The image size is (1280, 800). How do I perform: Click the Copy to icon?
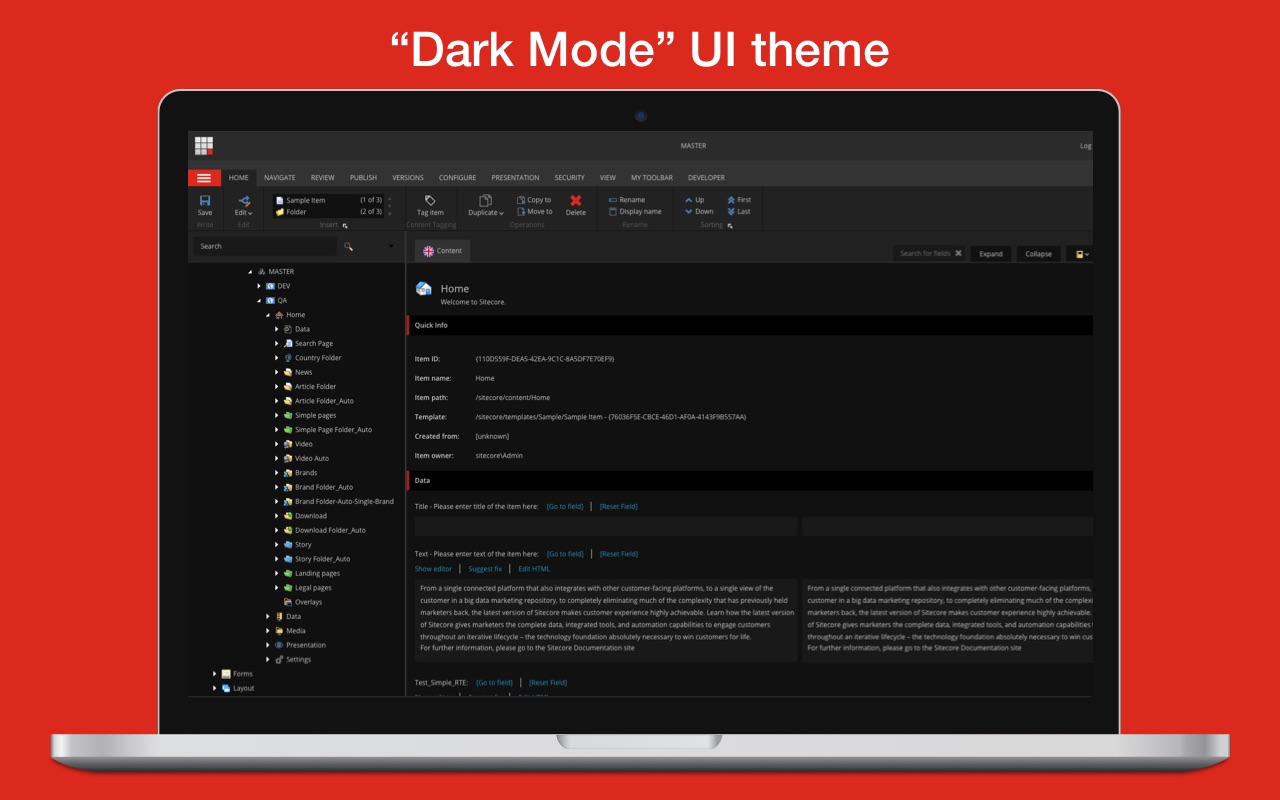(x=521, y=200)
